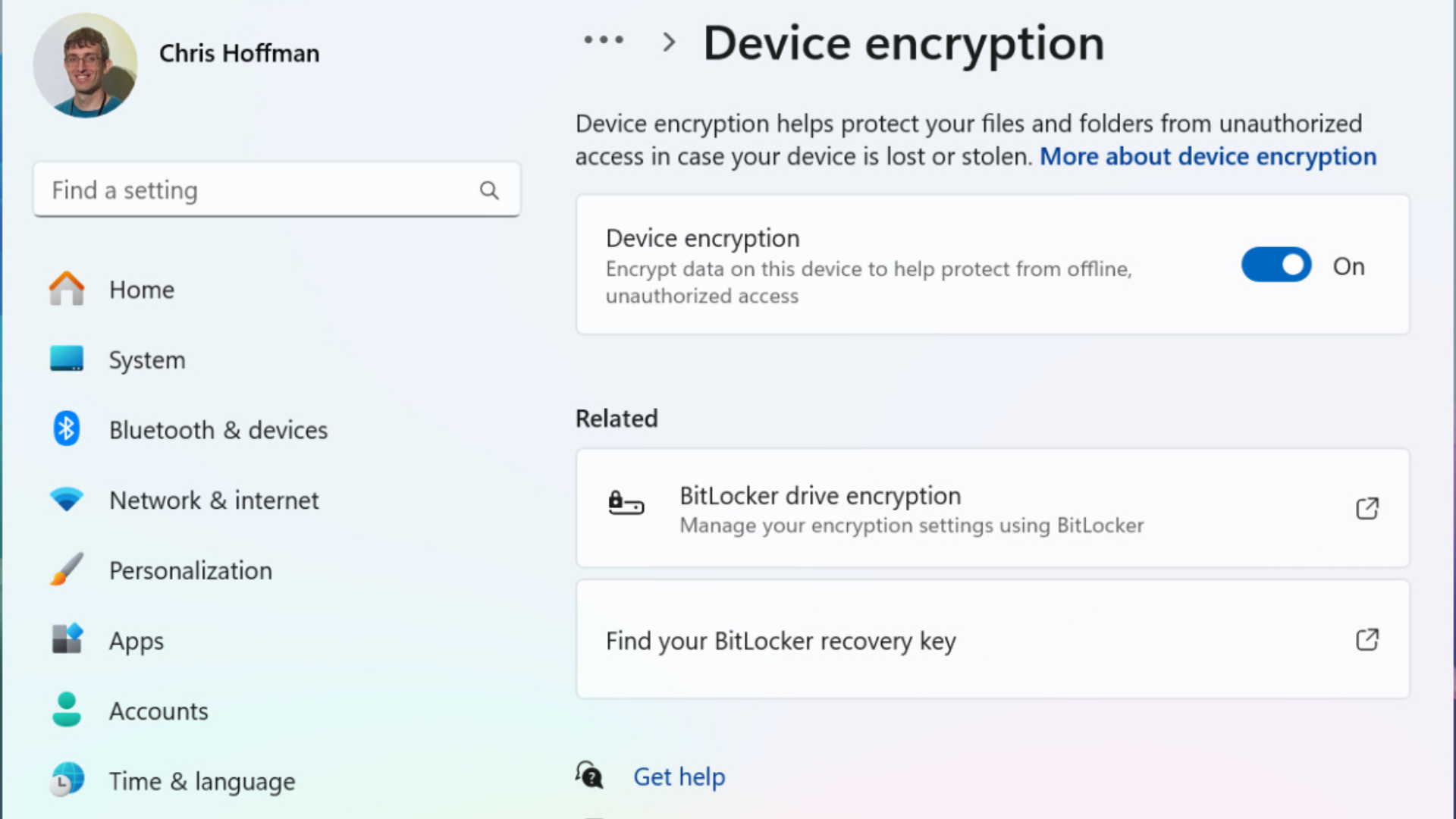The image size is (1456, 819).
Task: Click the Find a setting search box
Action: (x=258, y=190)
